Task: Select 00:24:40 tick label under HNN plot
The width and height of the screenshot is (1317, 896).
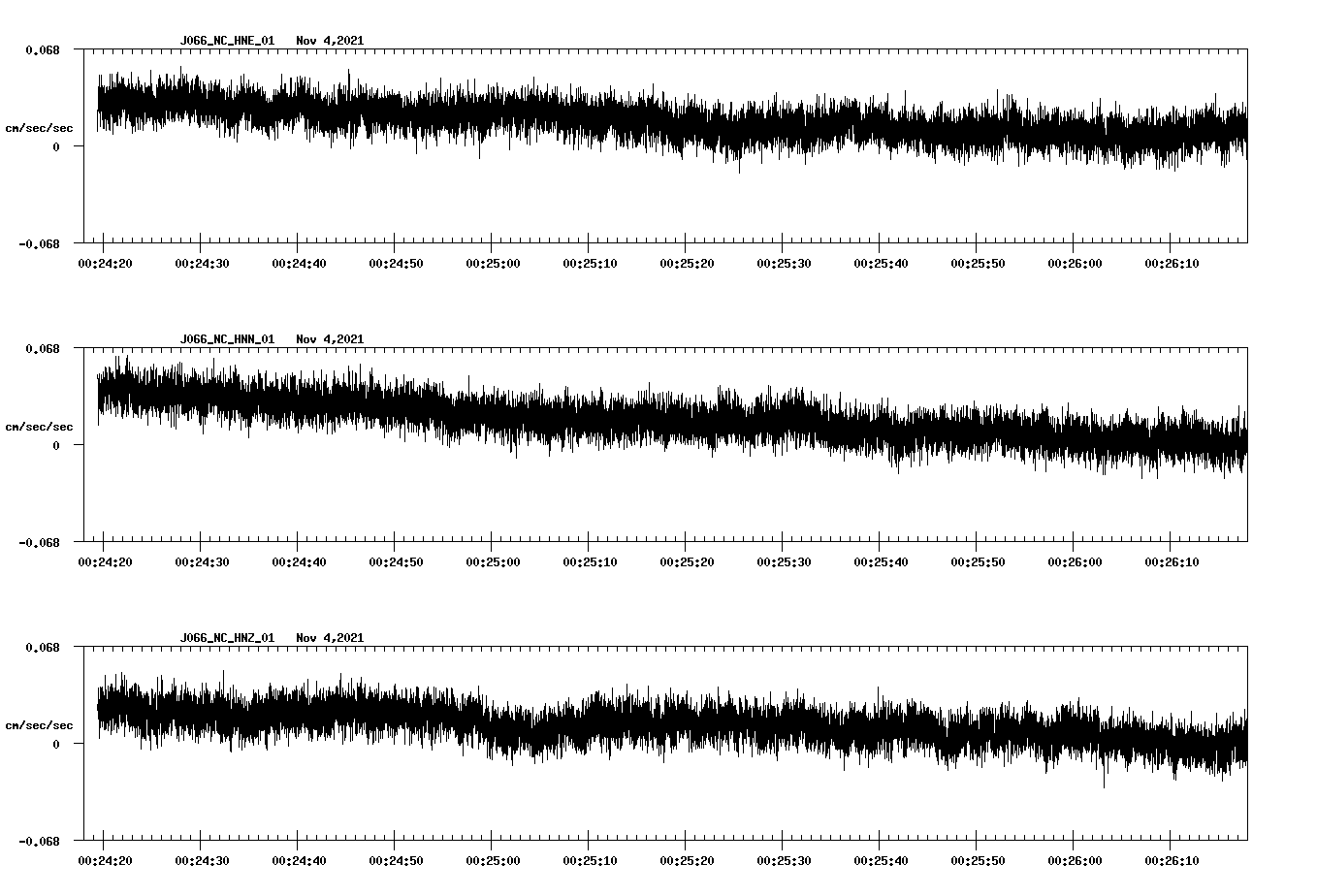Action: click(x=299, y=562)
